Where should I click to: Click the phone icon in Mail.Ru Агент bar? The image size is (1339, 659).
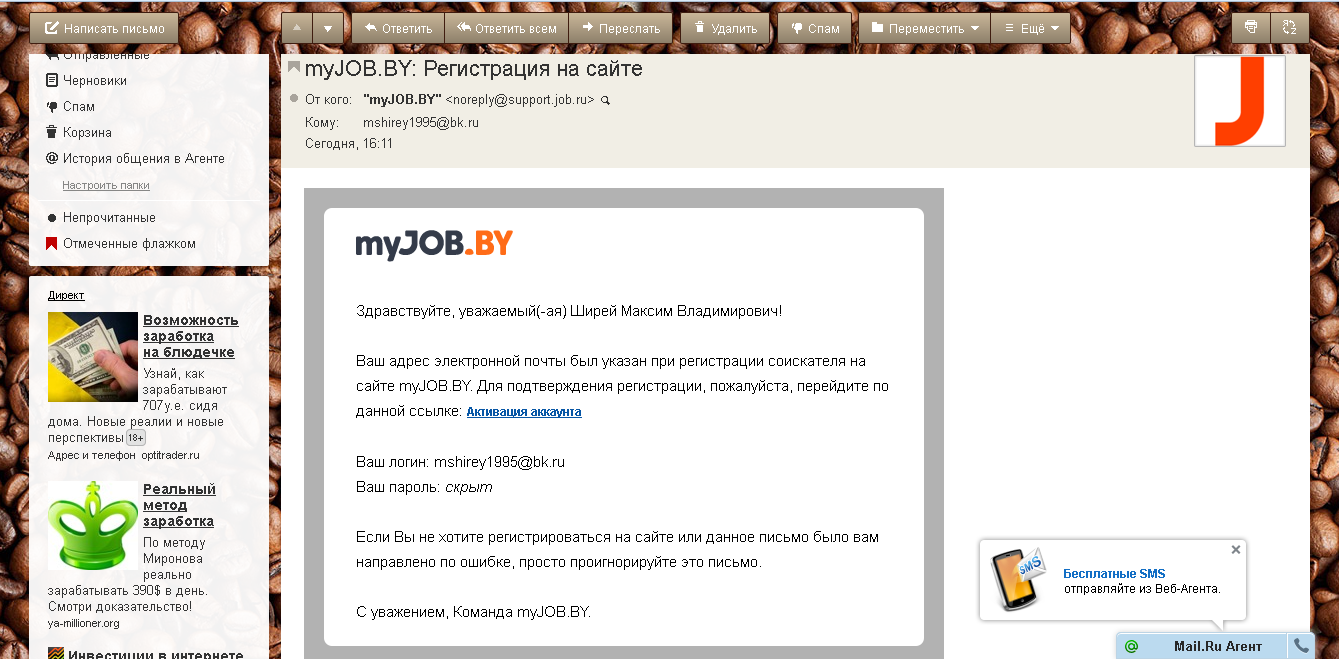click(x=1301, y=646)
